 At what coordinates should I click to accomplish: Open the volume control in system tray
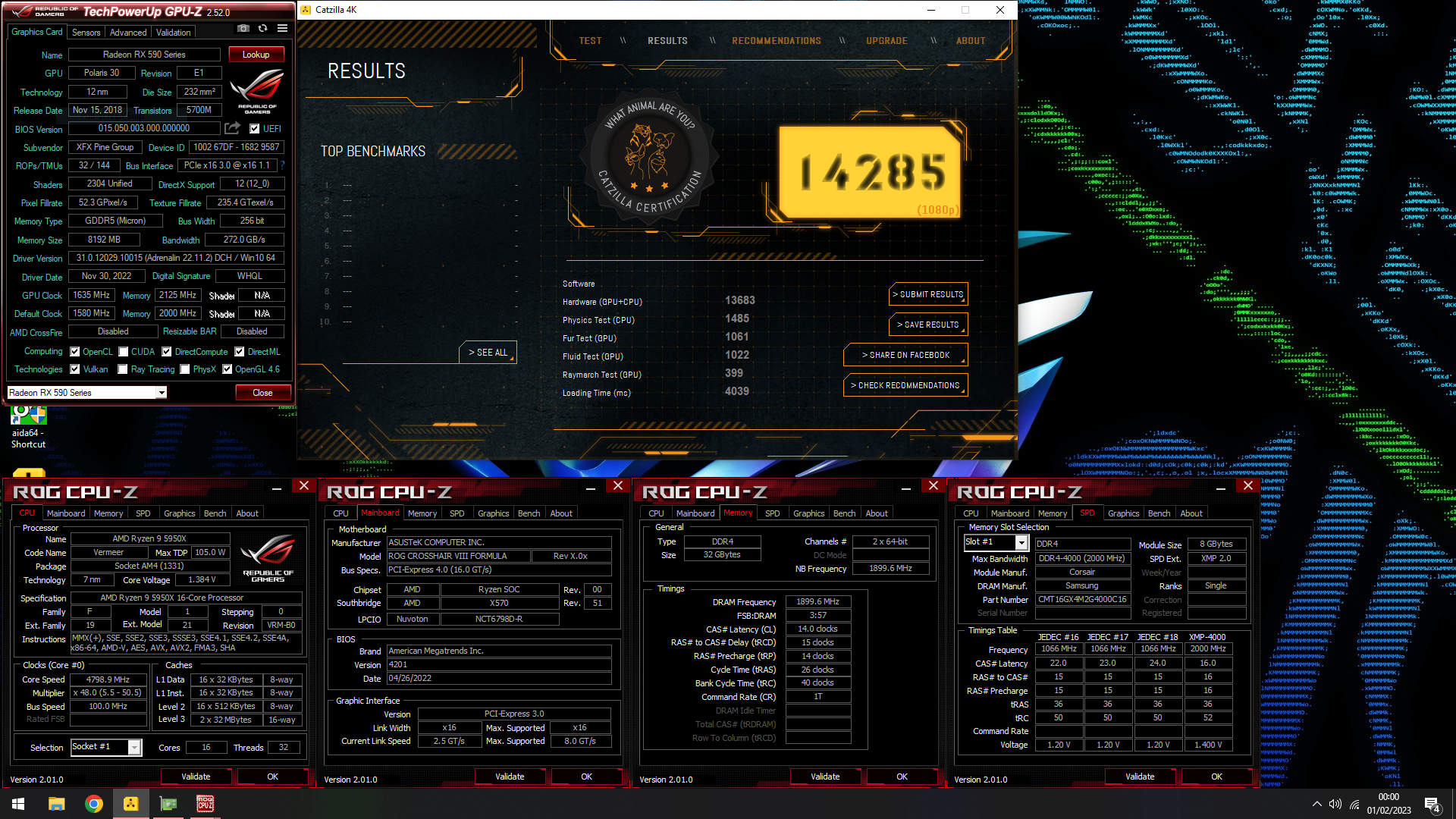click(1335, 805)
